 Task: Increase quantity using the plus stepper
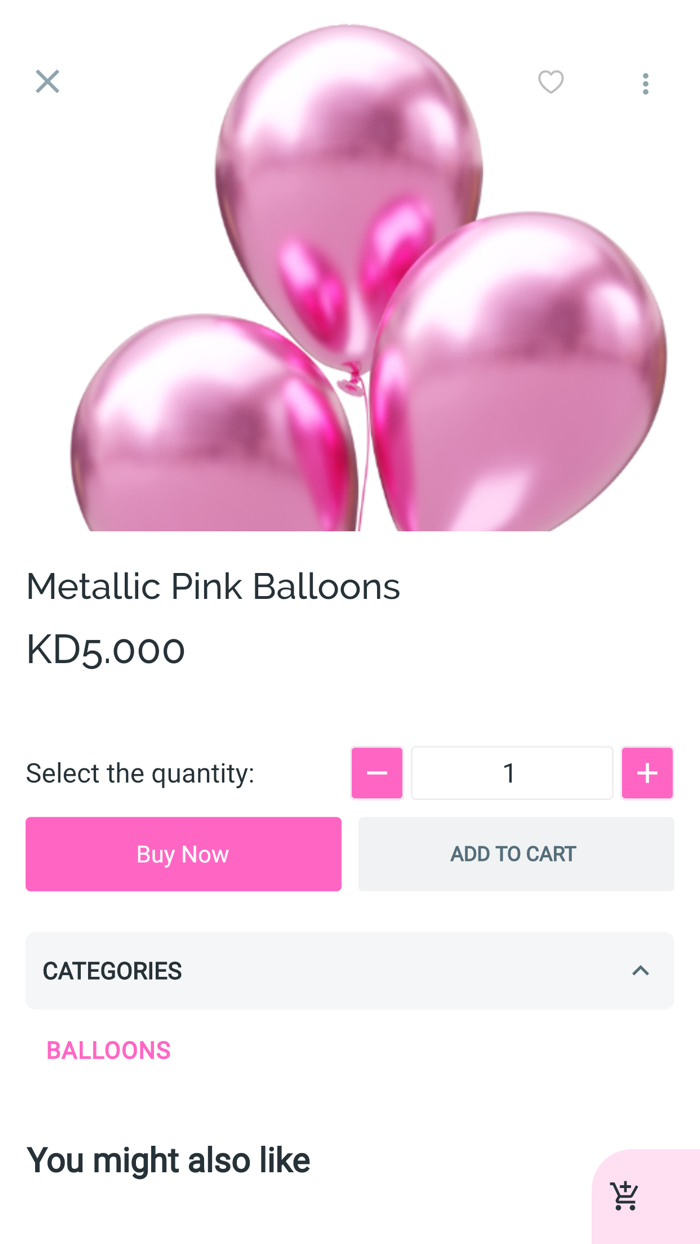click(647, 772)
